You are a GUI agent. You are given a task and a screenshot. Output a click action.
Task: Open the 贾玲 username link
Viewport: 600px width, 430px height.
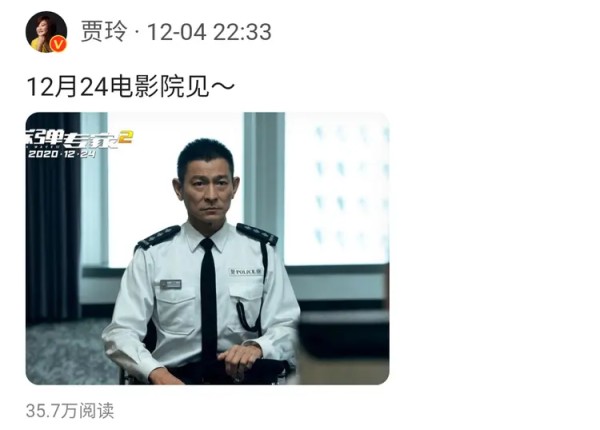(x=104, y=31)
